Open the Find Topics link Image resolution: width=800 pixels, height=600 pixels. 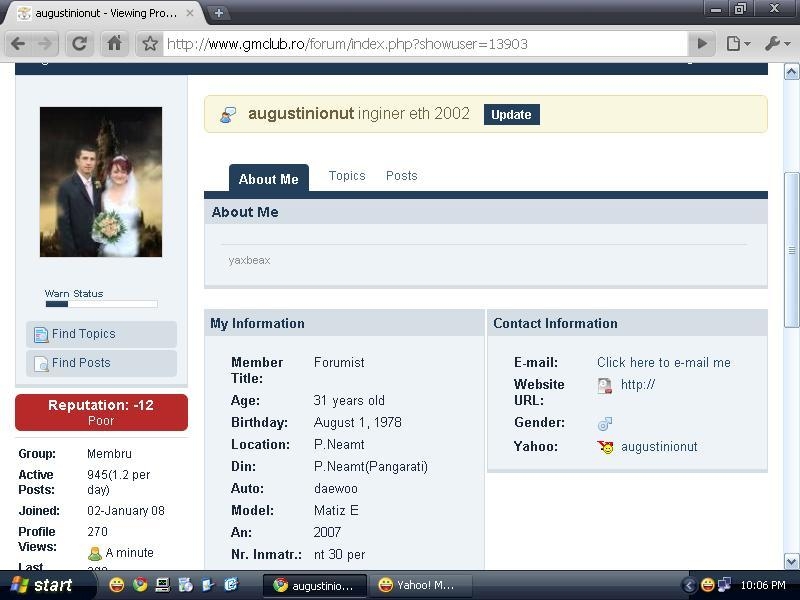[83, 334]
